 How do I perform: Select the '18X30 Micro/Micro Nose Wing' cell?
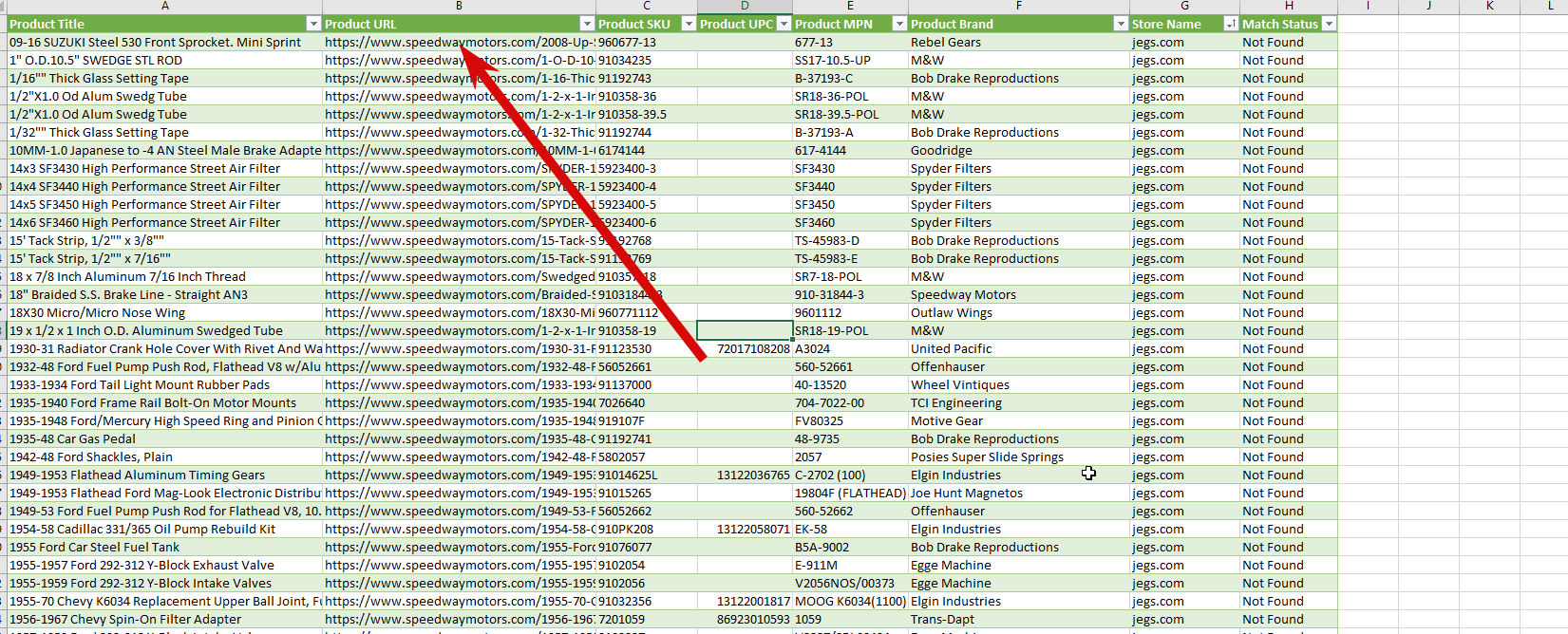pyautogui.click(x=164, y=312)
